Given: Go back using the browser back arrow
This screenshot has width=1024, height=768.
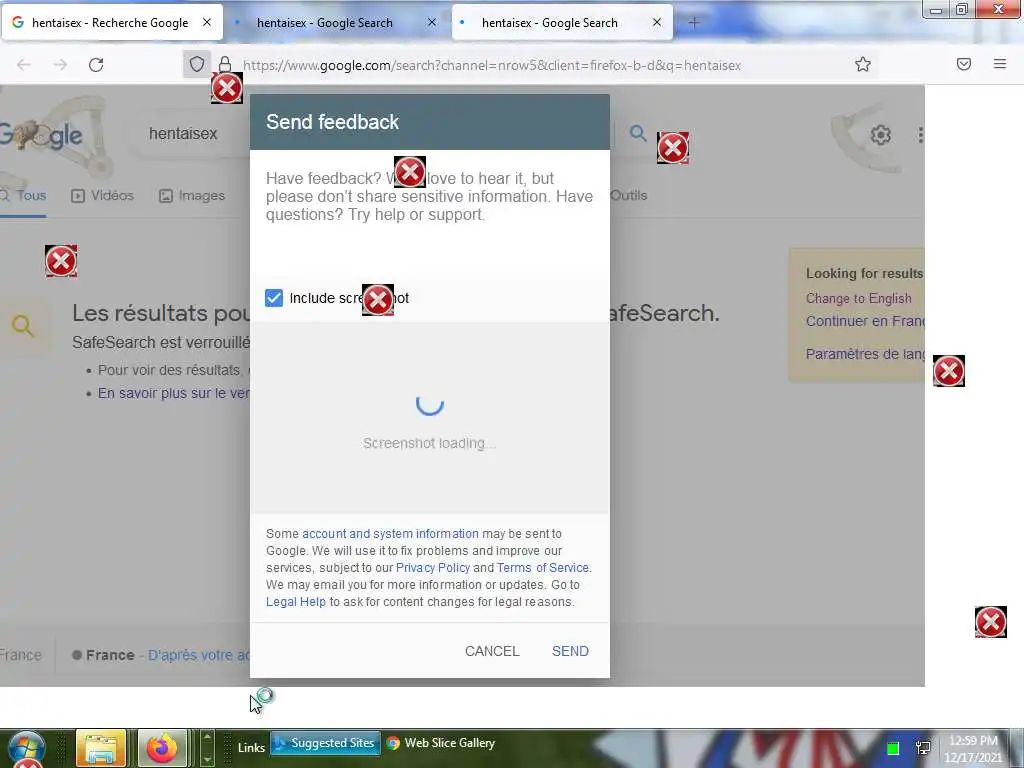Looking at the screenshot, I should 24,65.
